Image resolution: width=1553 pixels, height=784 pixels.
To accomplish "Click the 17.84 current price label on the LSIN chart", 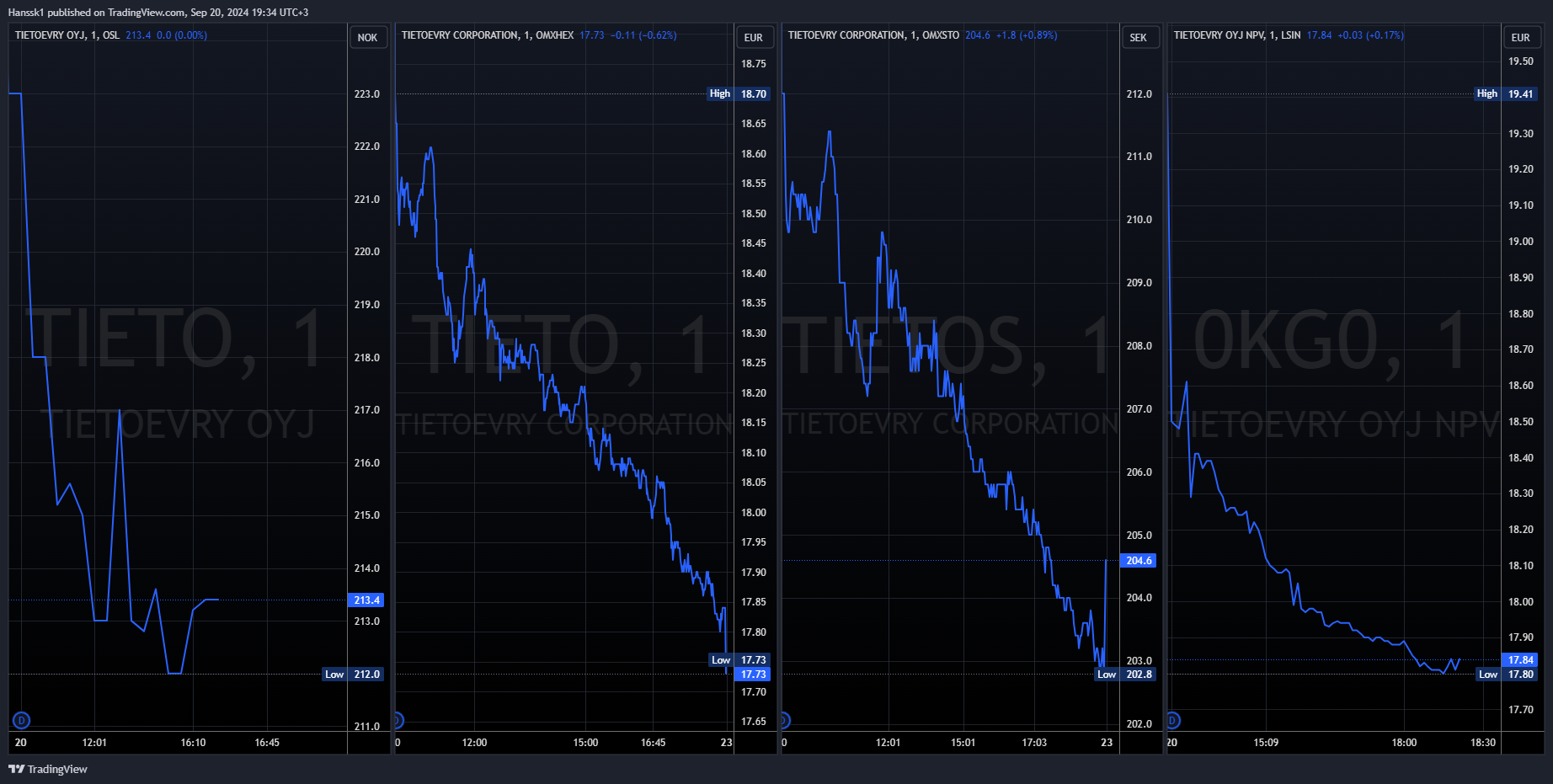I will (x=1521, y=660).
